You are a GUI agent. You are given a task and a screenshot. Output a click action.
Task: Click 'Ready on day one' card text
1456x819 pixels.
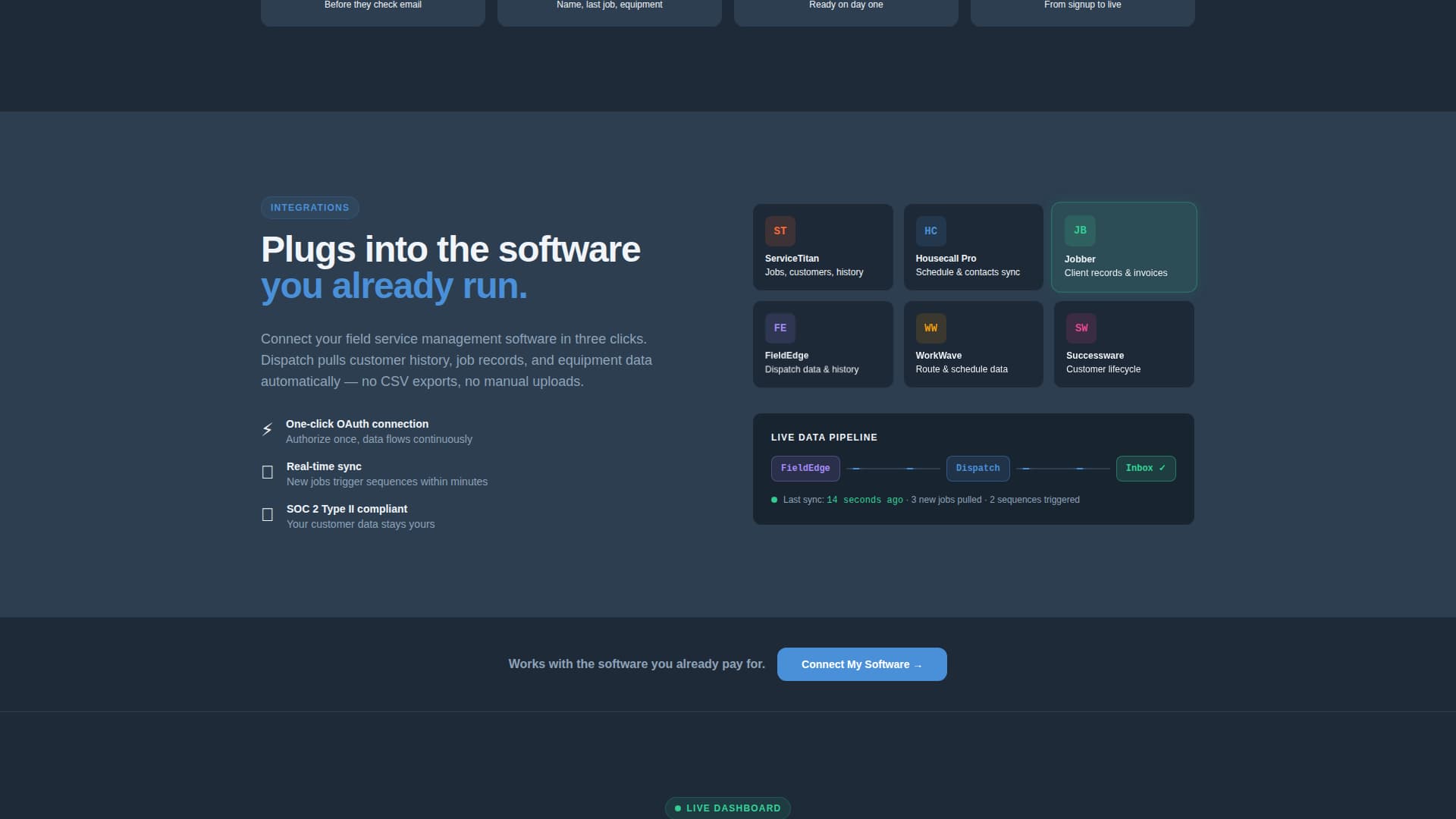[x=846, y=5]
